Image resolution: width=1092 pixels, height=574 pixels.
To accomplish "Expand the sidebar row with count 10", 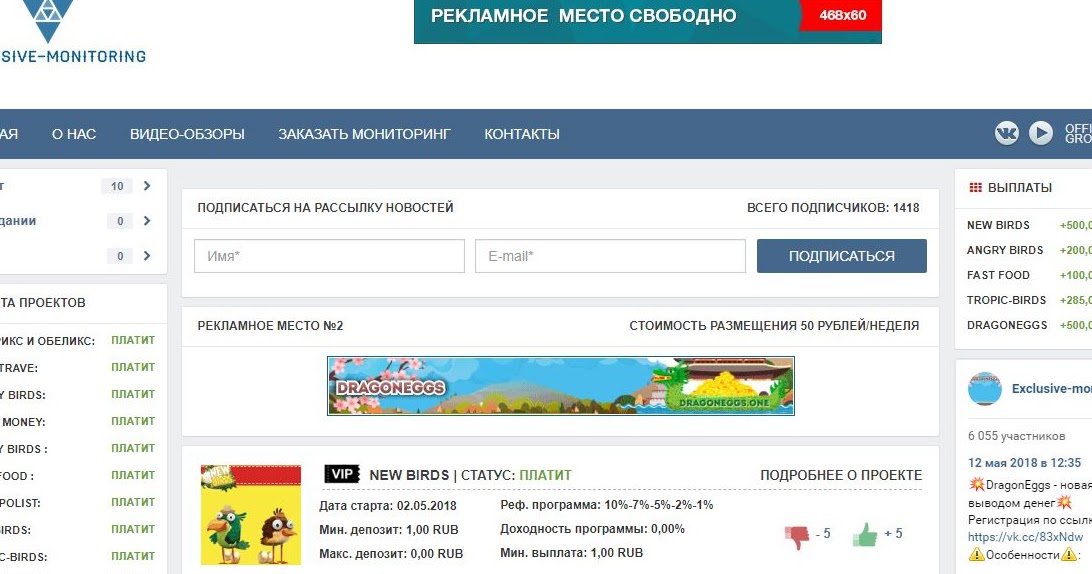I will point(147,186).
